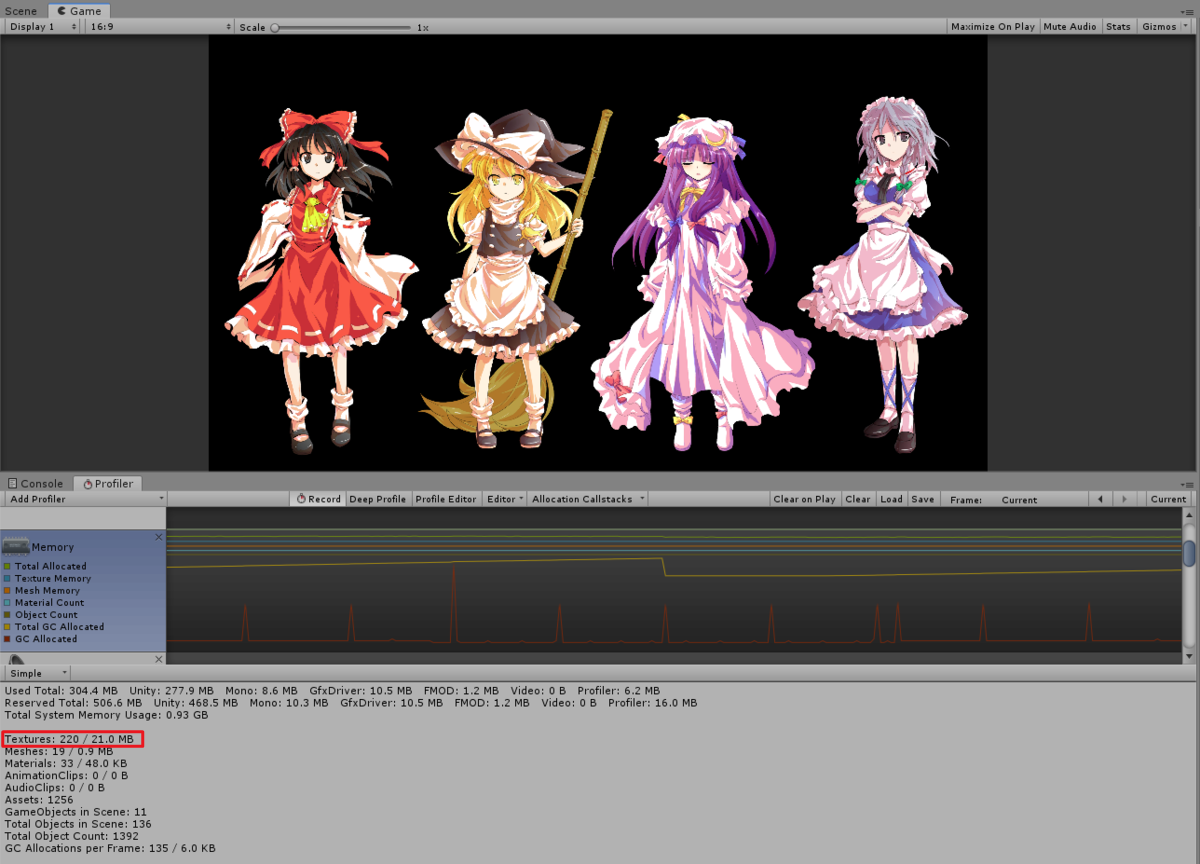This screenshot has width=1200, height=864.
Task: Toggle Profile Editor
Action: point(446,499)
